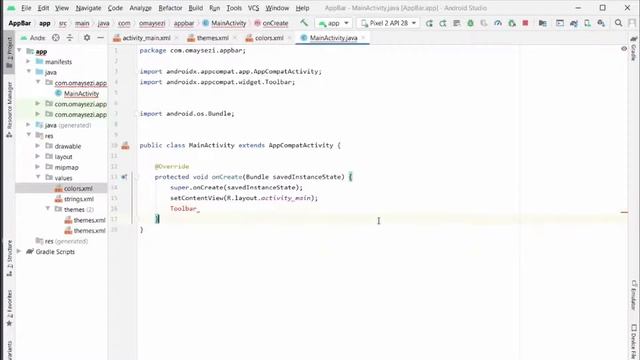The width and height of the screenshot is (640, 360).
Task: Open the Structure tool window
Action: coord(9,258)
